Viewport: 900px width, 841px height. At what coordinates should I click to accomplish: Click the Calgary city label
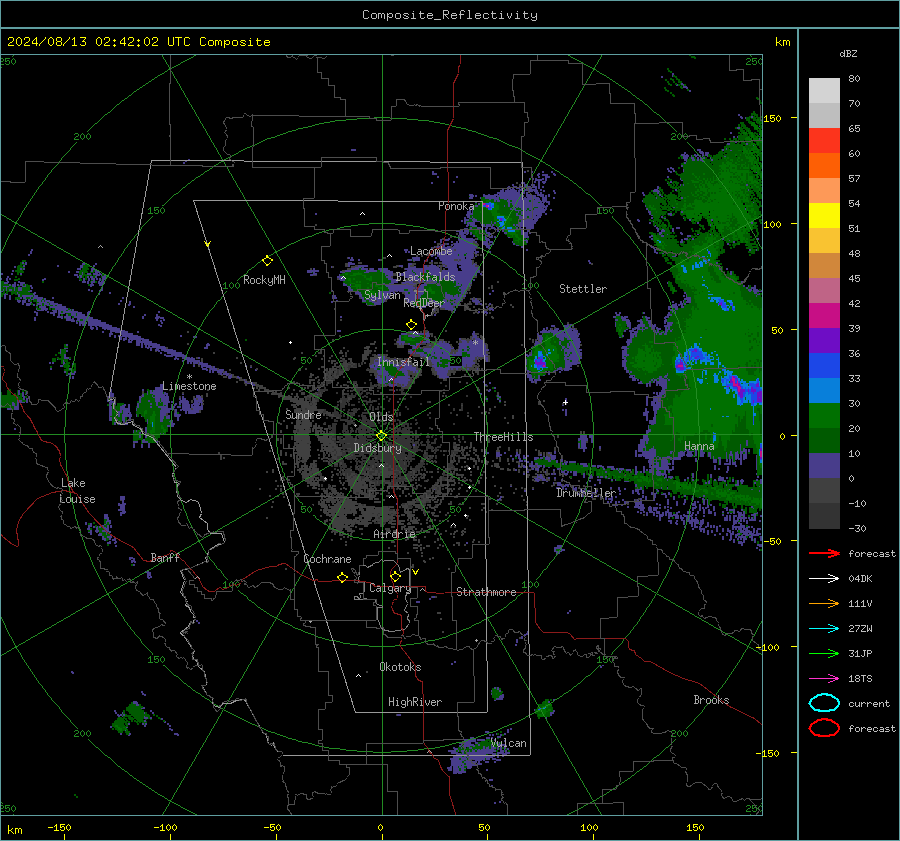(x=390, y=588)
